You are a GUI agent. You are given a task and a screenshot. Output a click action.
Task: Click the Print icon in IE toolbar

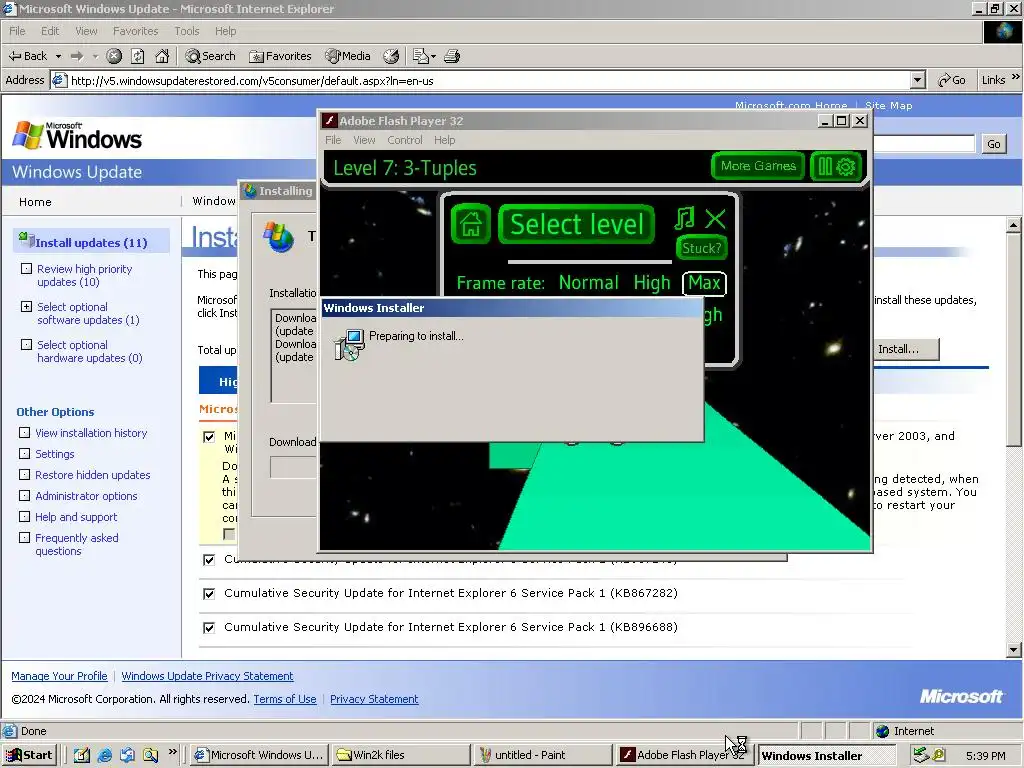[x=452, y=56]
